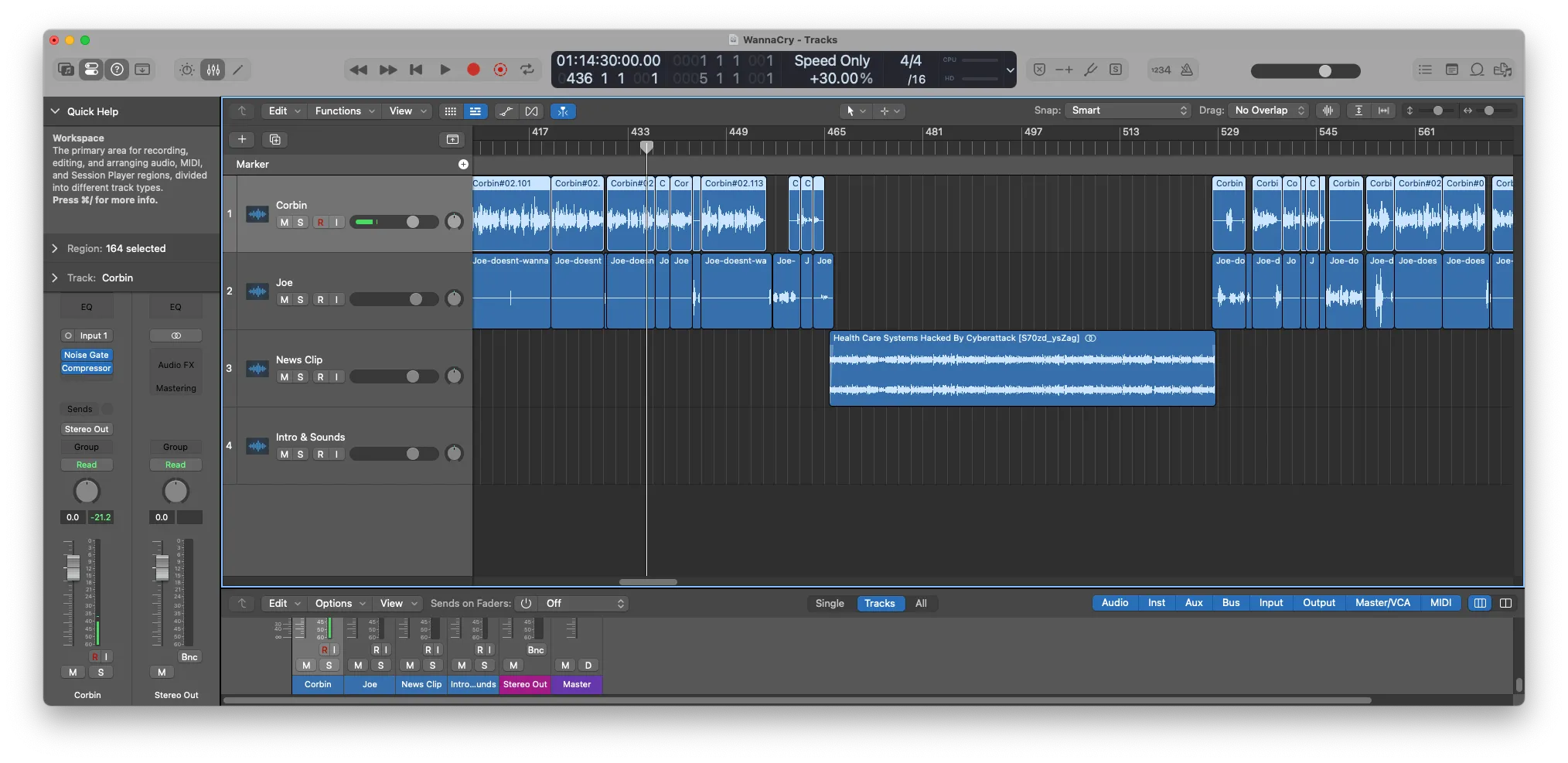The height and width of the screenshot is (763, 1568).
Task: Toggle the Inspector button in control bar
Action: (x=91, y=70)
